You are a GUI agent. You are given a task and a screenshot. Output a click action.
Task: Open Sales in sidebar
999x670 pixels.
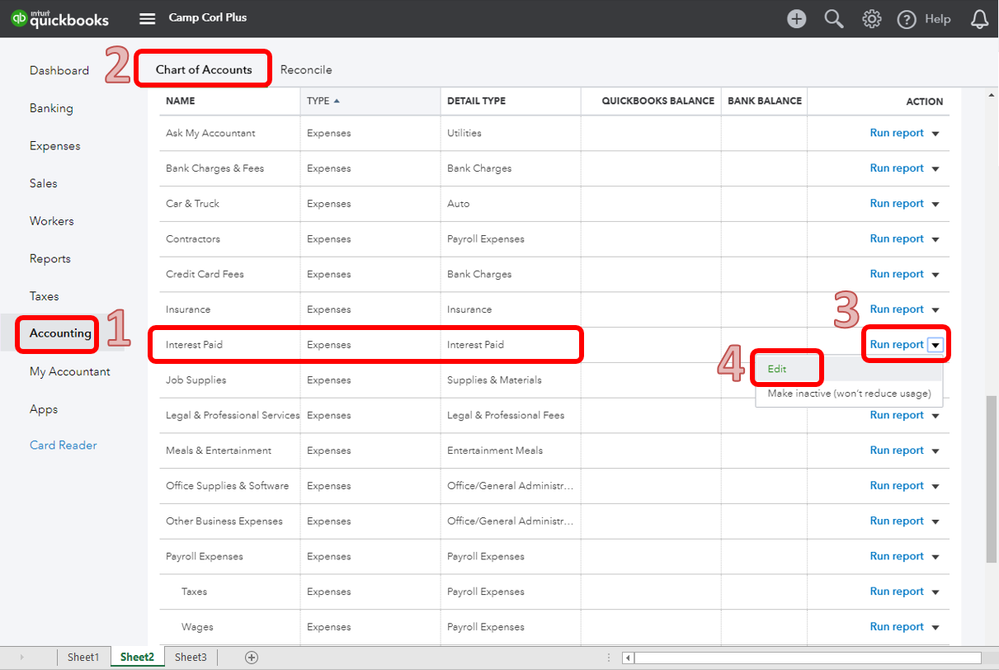43,183
